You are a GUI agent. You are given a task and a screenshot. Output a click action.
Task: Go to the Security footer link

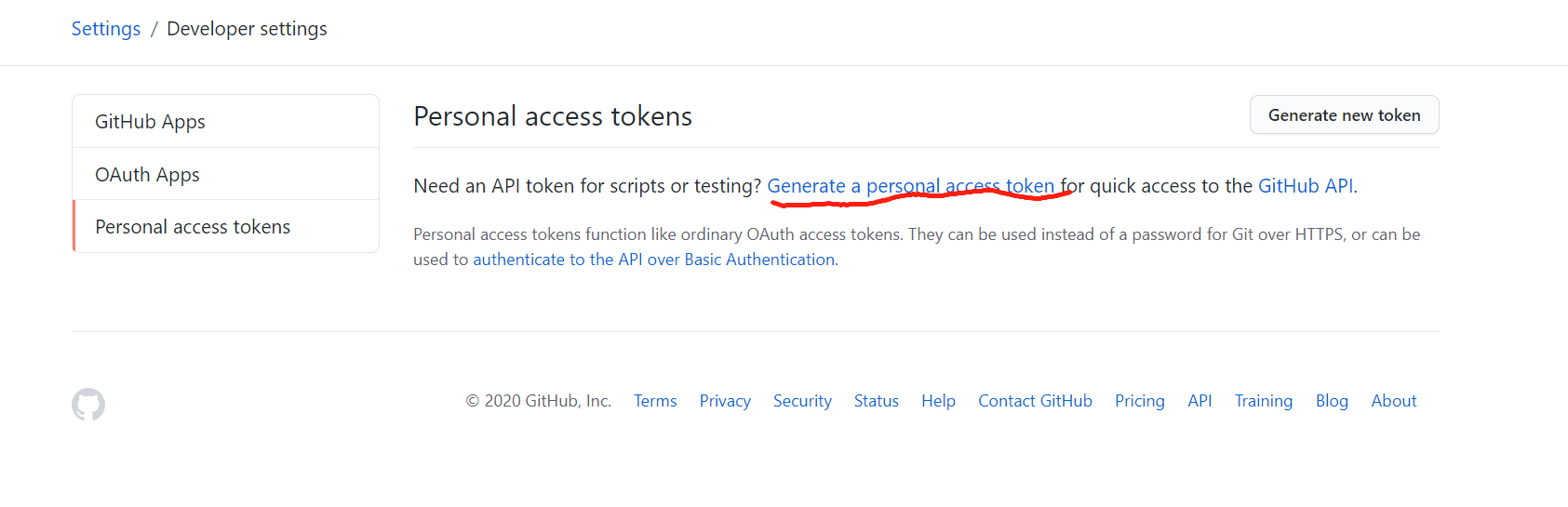coord(802,401)
